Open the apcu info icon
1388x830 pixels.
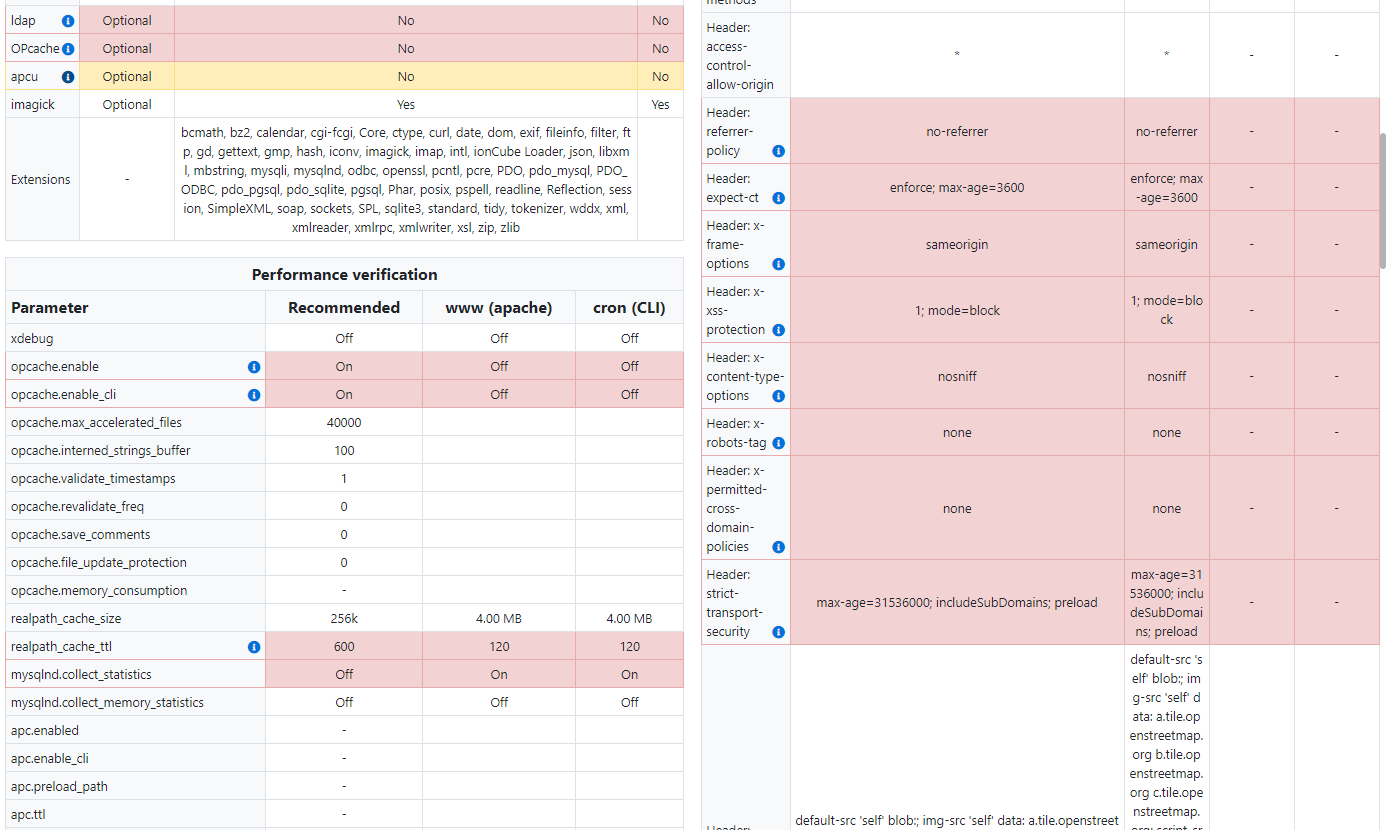68,77
